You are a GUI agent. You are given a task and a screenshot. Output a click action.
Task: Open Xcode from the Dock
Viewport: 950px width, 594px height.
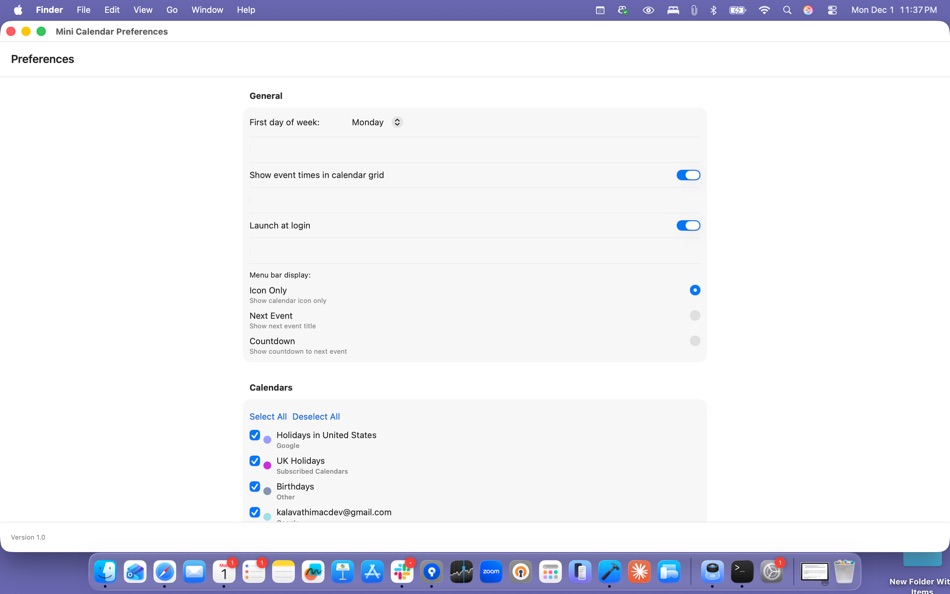[x=610, y=572]
